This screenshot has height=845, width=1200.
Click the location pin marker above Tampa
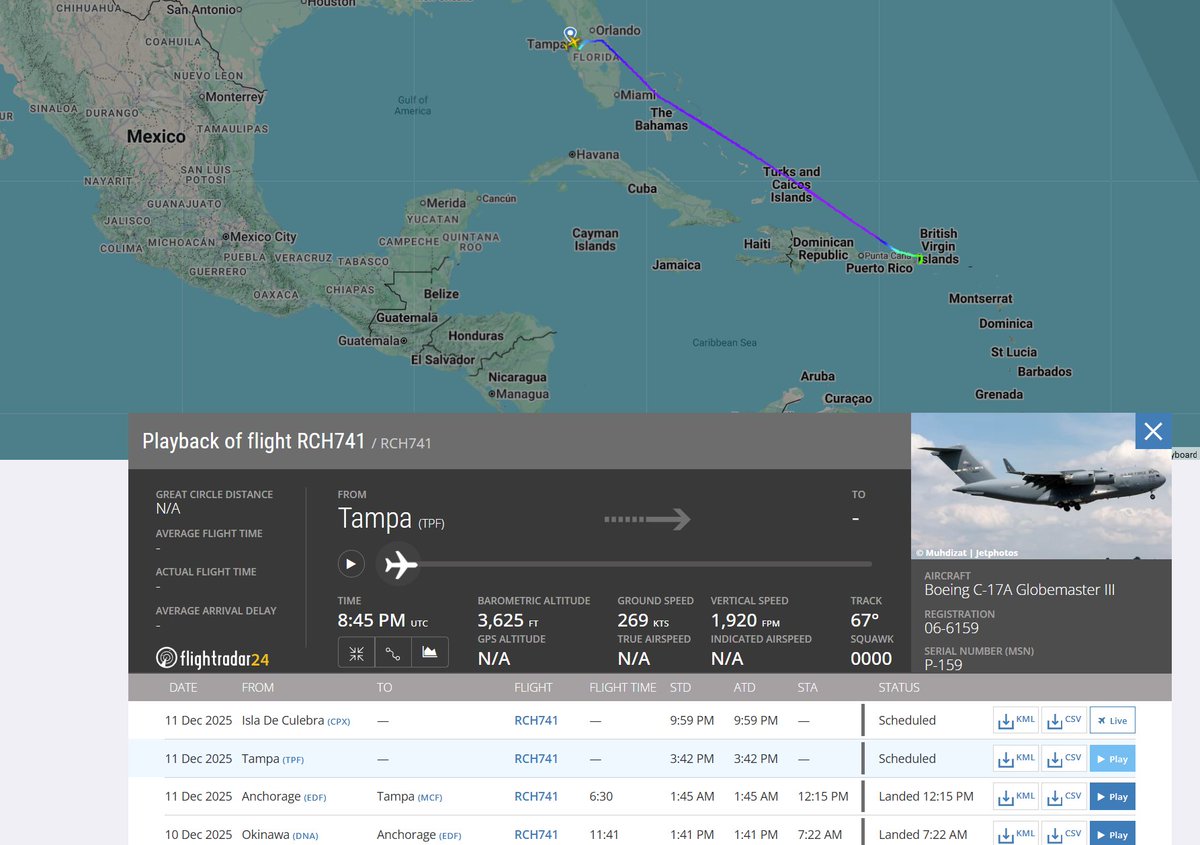click(x=570, y=33)
